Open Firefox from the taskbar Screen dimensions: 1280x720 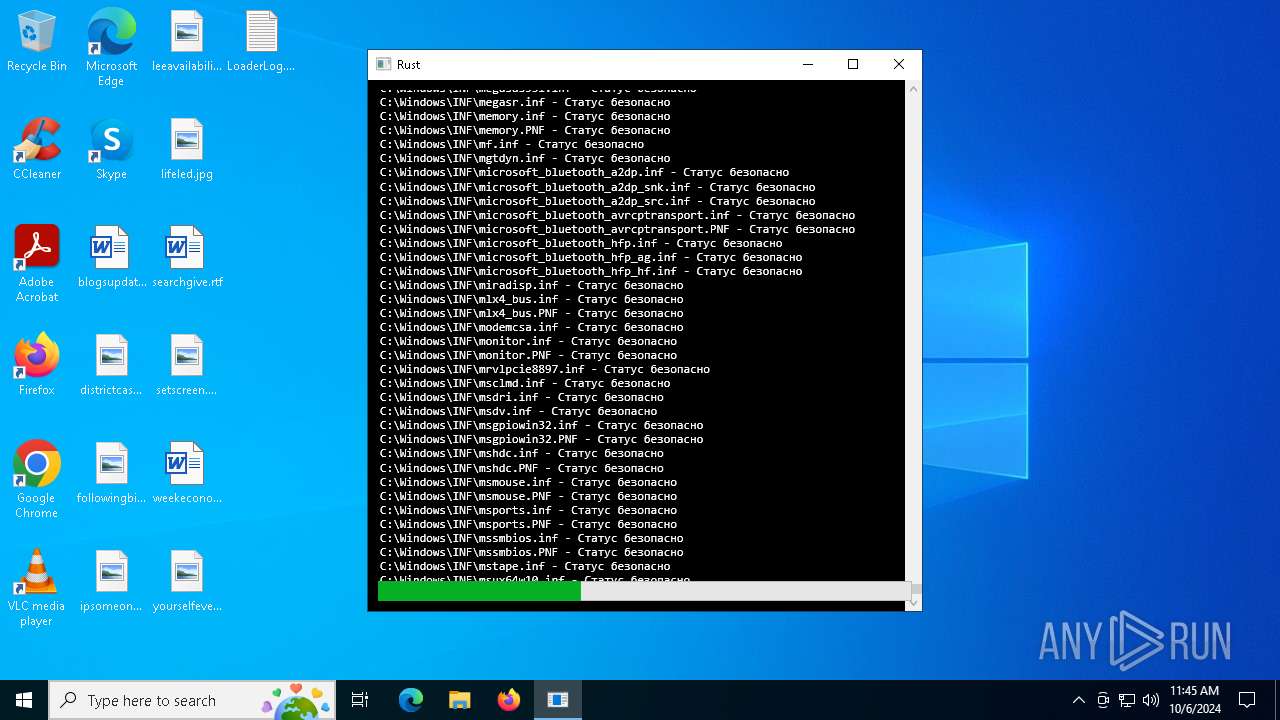point(509,700)
